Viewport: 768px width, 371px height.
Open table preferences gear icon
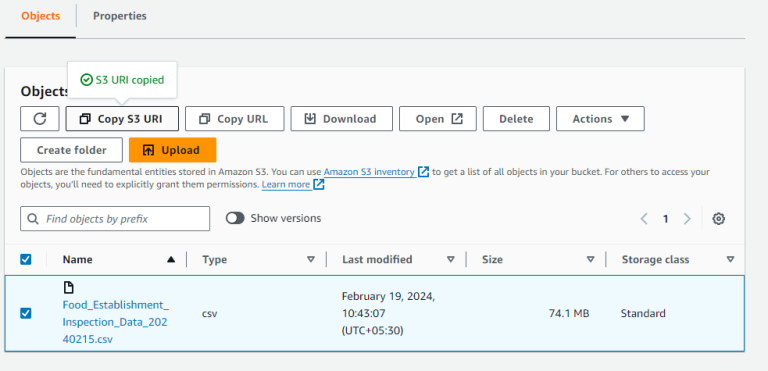tap(719, 219)
